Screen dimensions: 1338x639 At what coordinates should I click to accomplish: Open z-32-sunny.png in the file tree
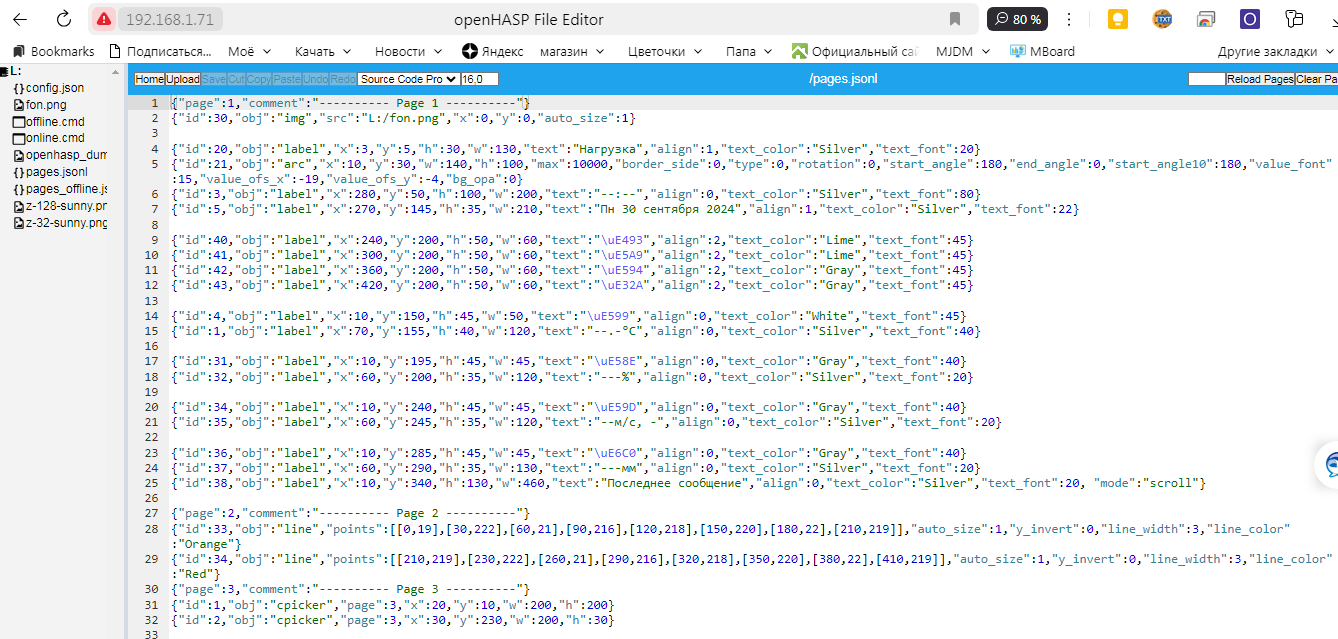pyautogui.click(x=66, y=223)
